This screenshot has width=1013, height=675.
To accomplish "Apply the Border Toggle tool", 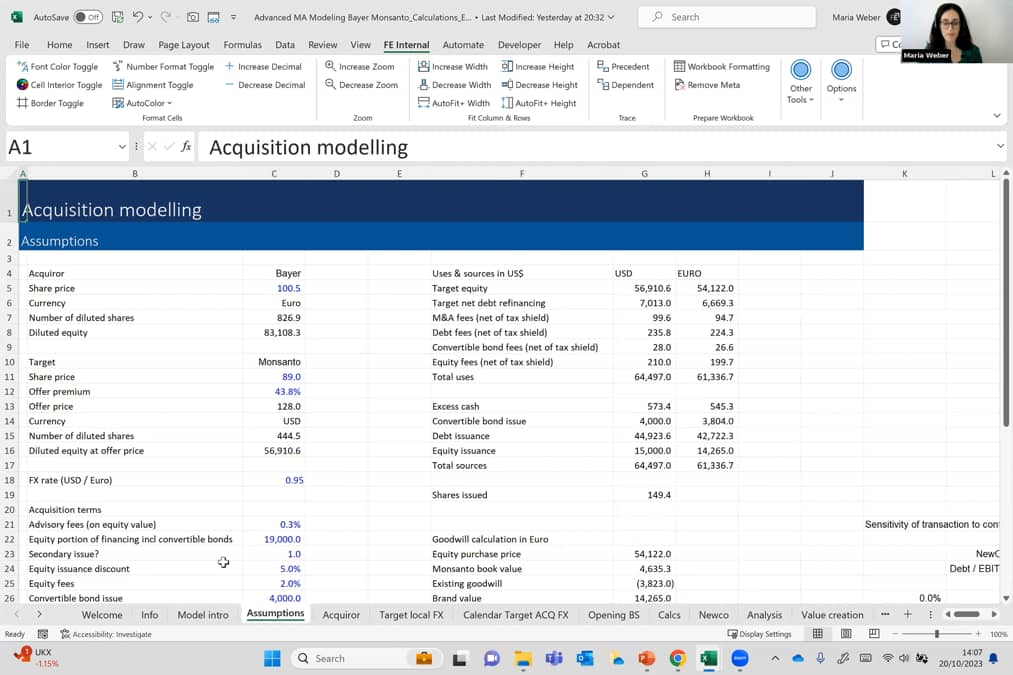I will [x=50, y=103].
